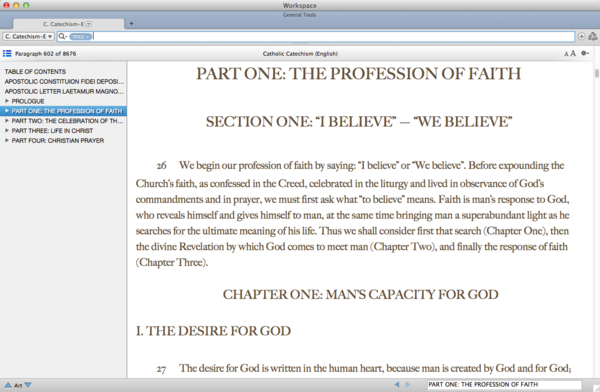Click the Paragraph 602 of 8676 indicator
Image resolution: width=600 pixels, height=392 pixels.
(46, 54)
